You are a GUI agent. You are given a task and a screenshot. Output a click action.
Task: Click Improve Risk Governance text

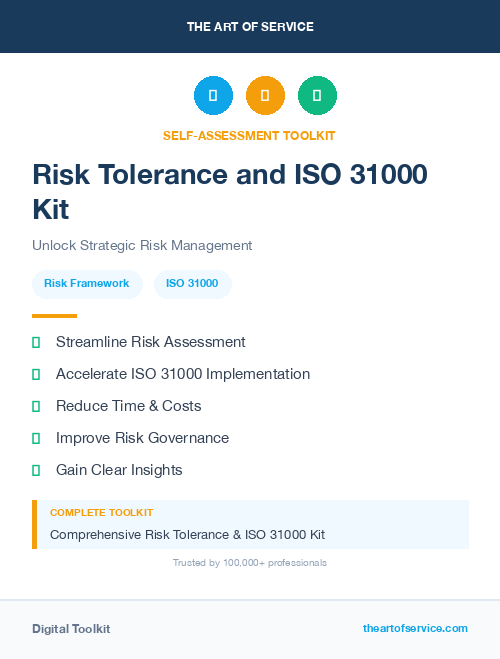pos(142,438)
